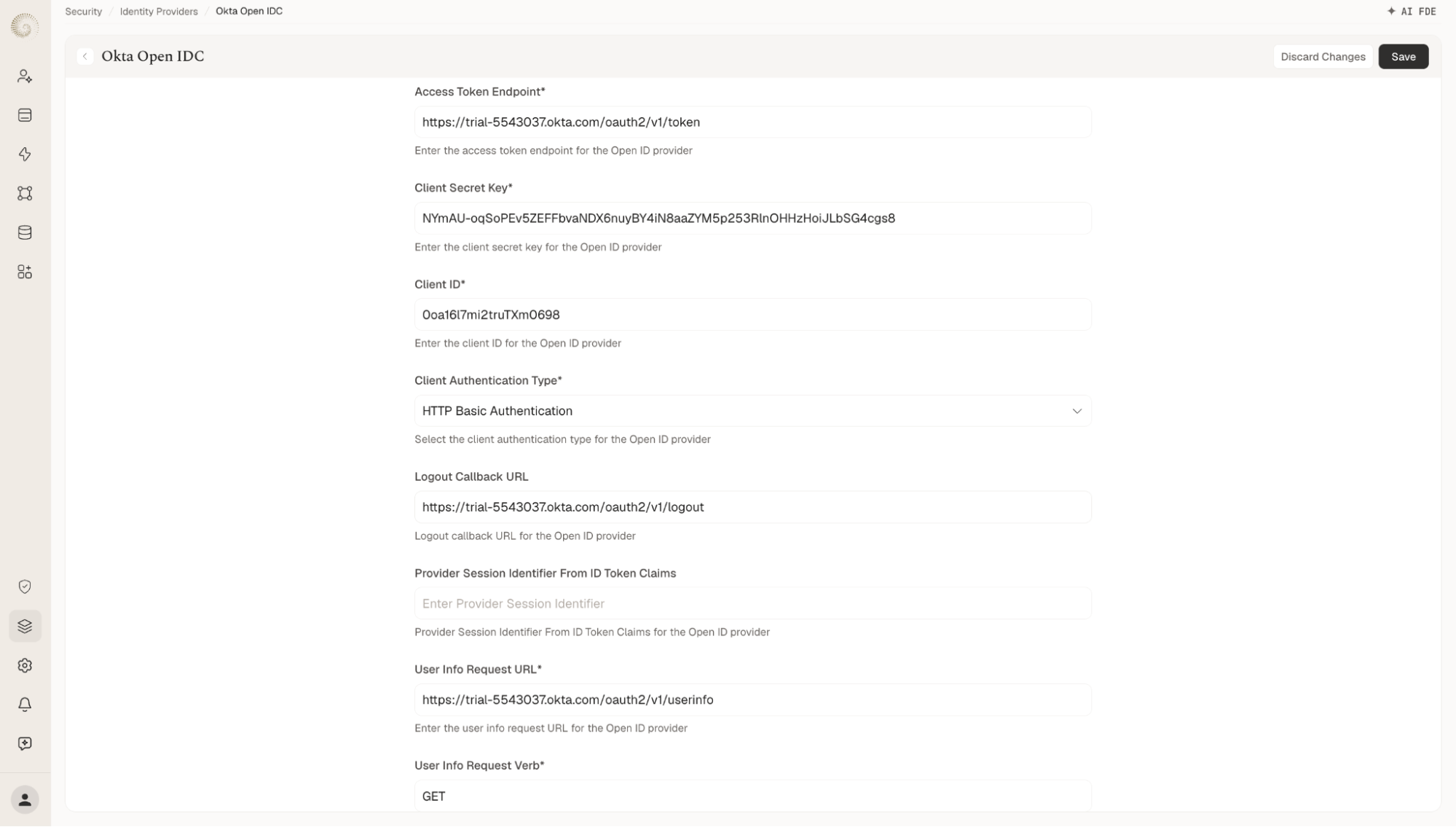This screenshot has height=827, width=1456.
Task: Click the app logo in the sidebar
Action: pos(25,26)
